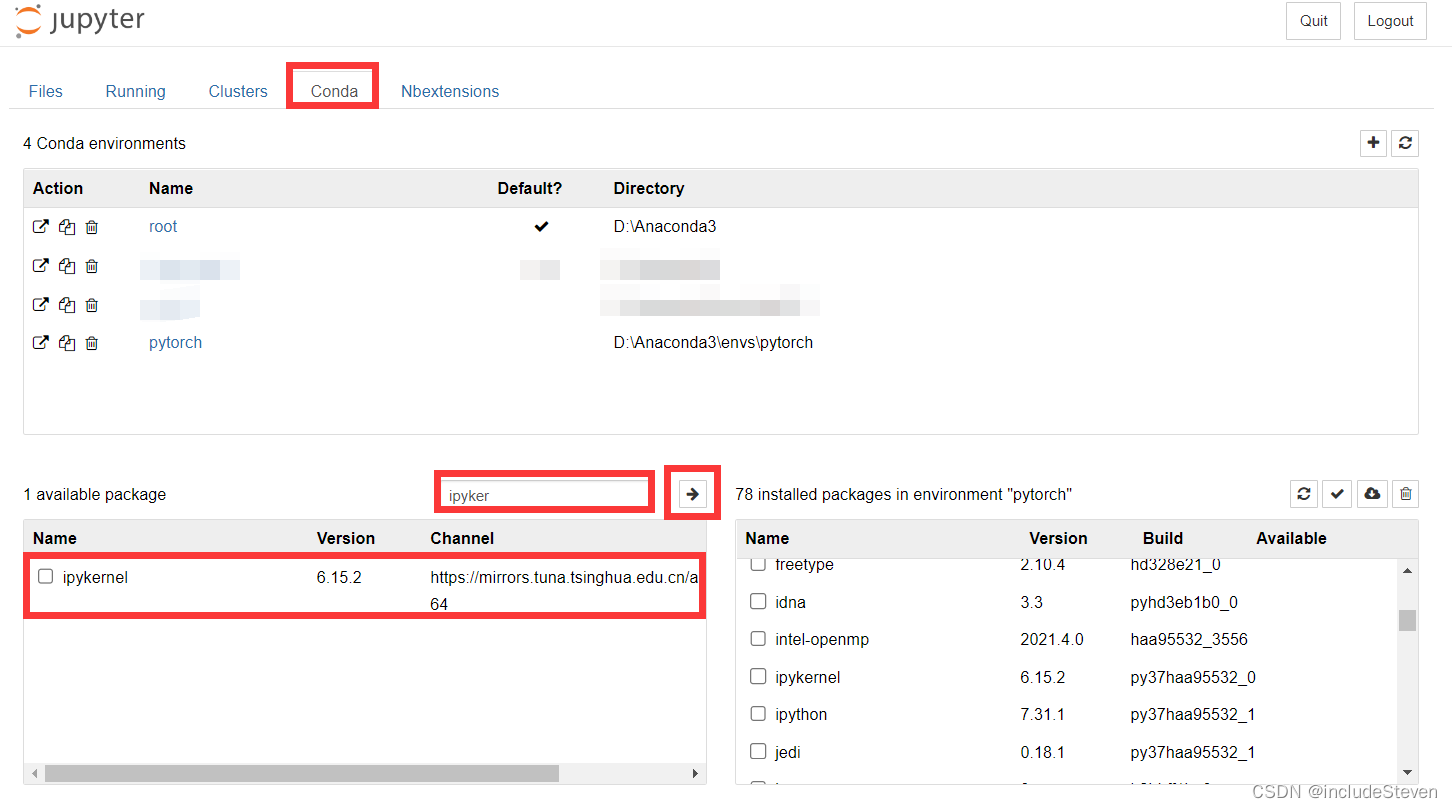This screenshot has height=808, width=1452.
Task: Click down arrow of installed packages scrollbar
Action: tap(1407, 772)
